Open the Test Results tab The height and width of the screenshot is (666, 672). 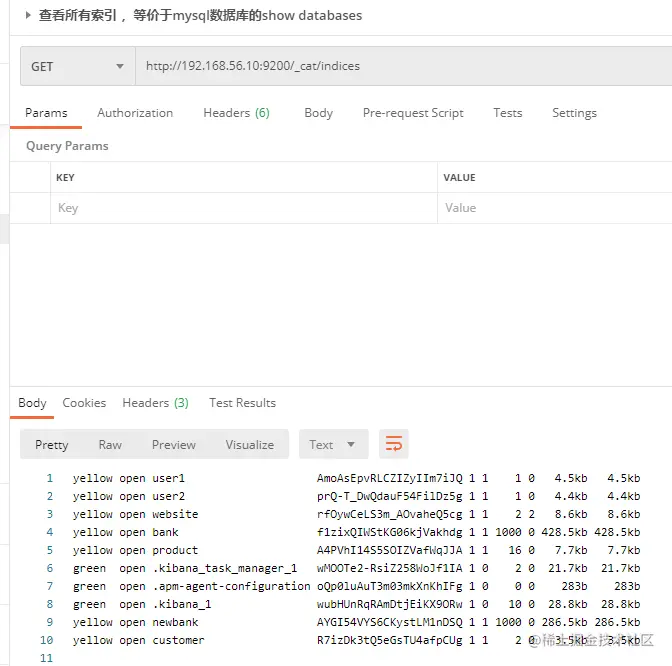pyautogui.click(x=242, y=403)
